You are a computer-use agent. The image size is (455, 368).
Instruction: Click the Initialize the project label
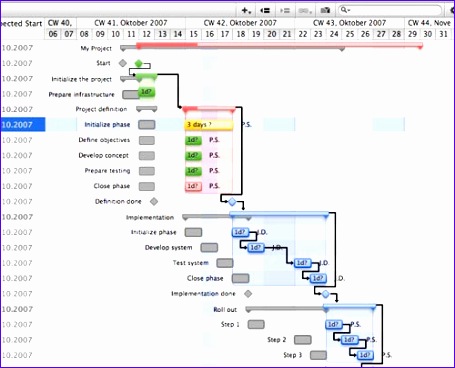(x=82, y=79)
